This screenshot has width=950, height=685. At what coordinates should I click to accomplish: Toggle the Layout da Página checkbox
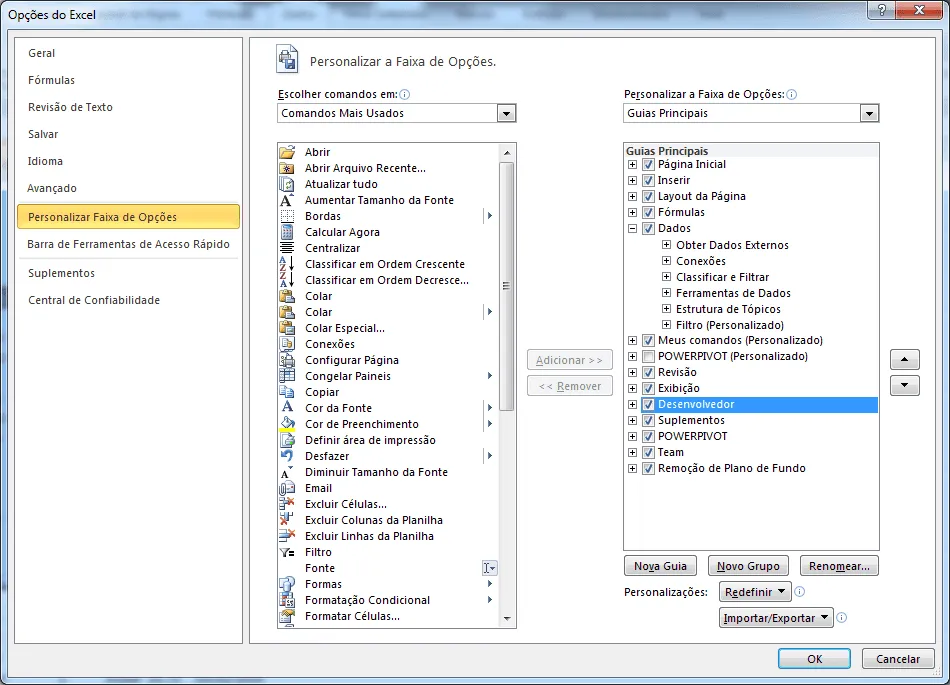648,196
